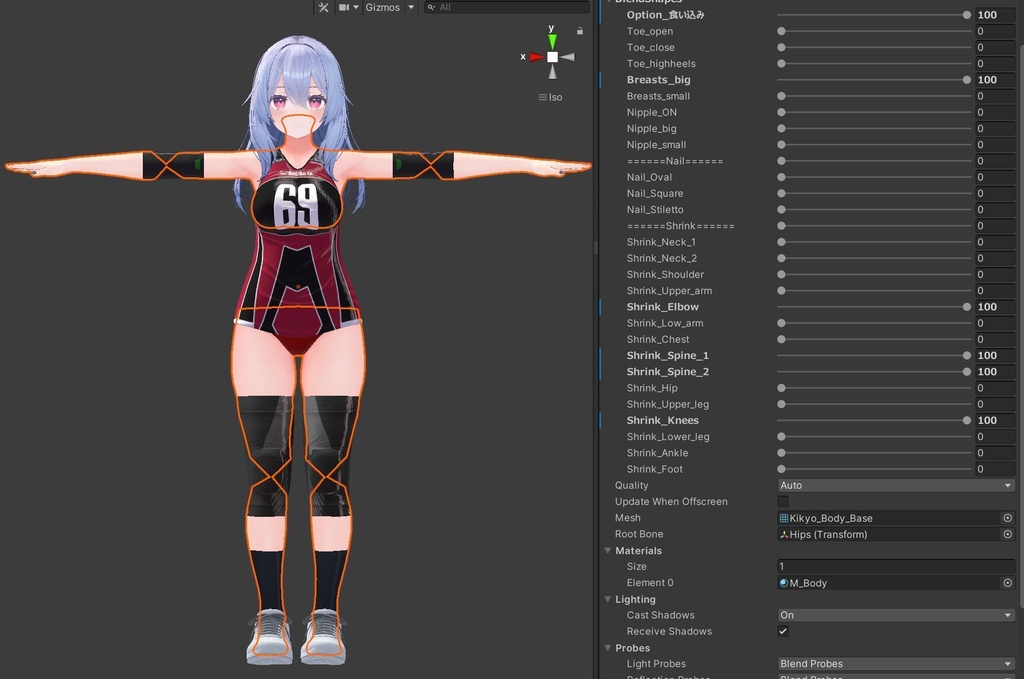
Task: Toggle Update When Offscreen checkbox
Action: pyautogui.click(x=783, y=501)
